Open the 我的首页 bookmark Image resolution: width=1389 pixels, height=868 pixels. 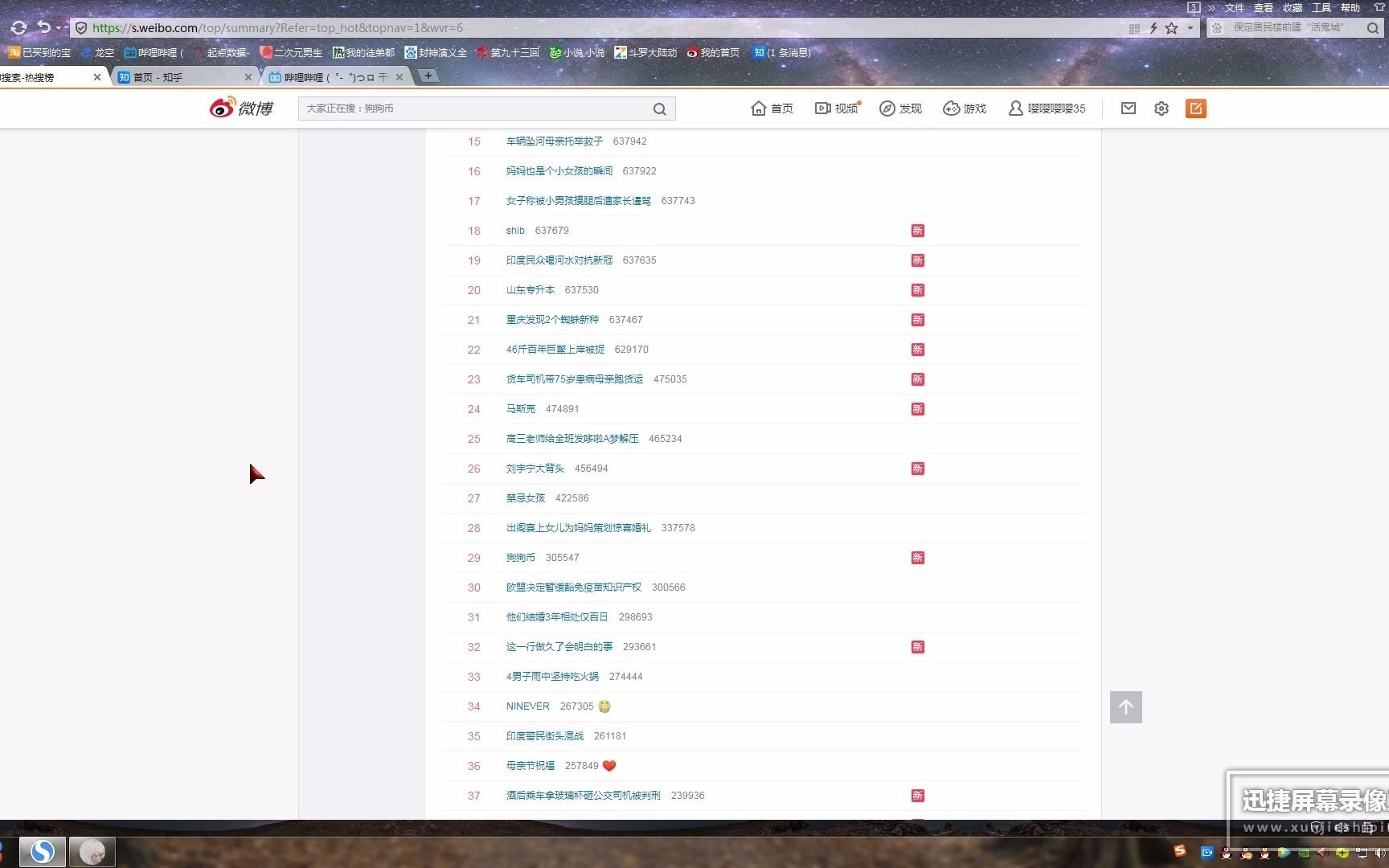[x=713, y=52]
